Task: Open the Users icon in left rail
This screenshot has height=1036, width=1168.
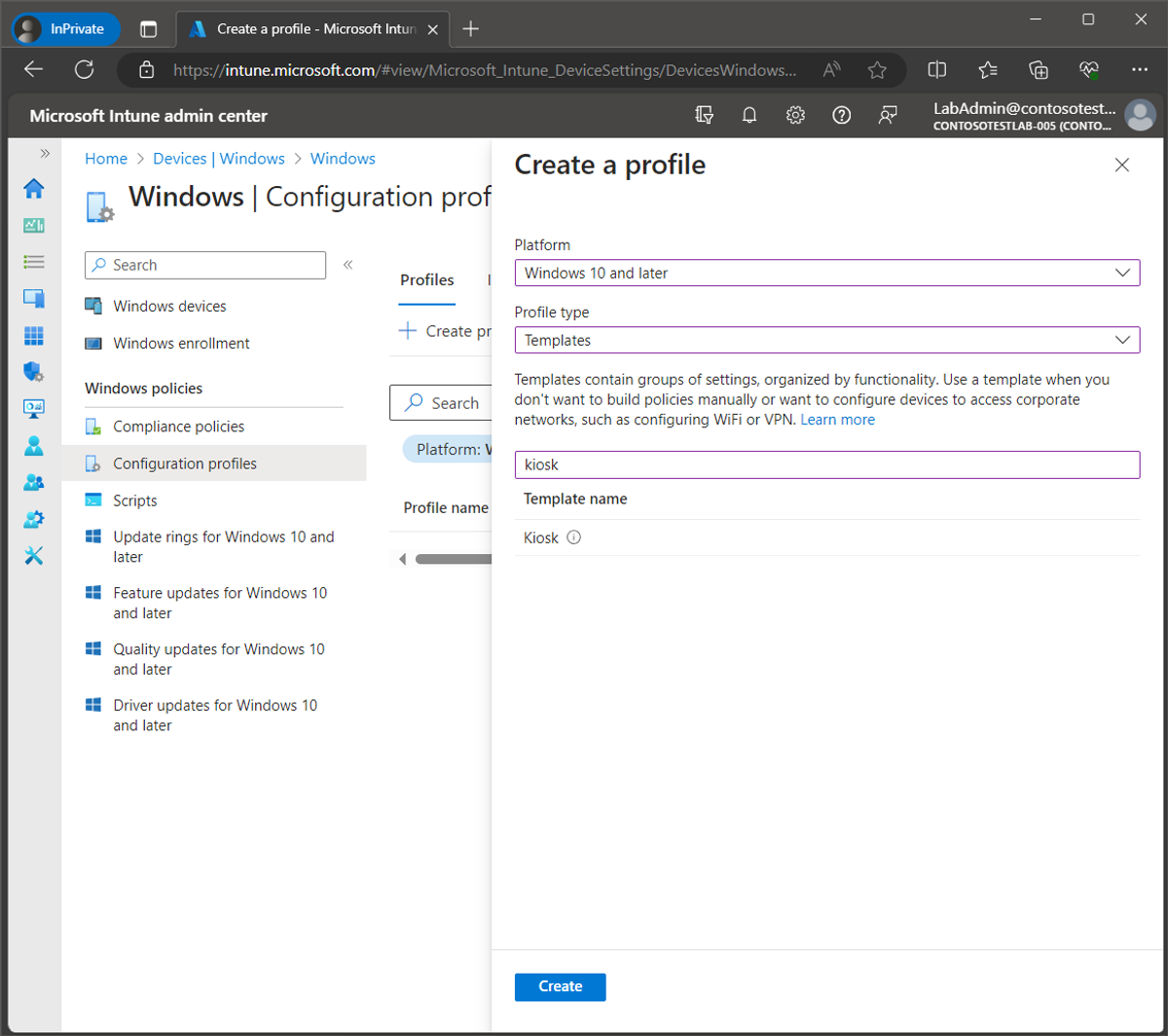Action: coord(34,446)
